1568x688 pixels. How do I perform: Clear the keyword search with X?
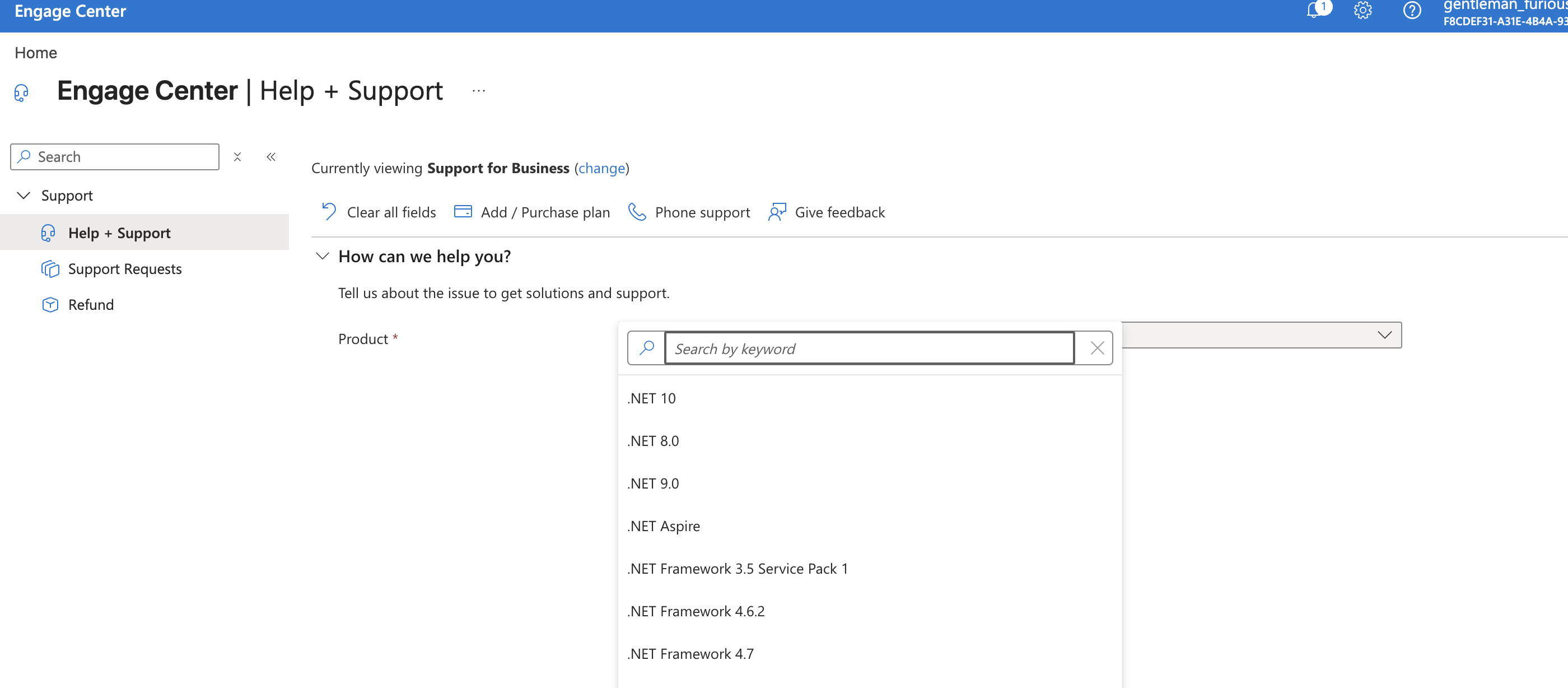(1097, 348)
